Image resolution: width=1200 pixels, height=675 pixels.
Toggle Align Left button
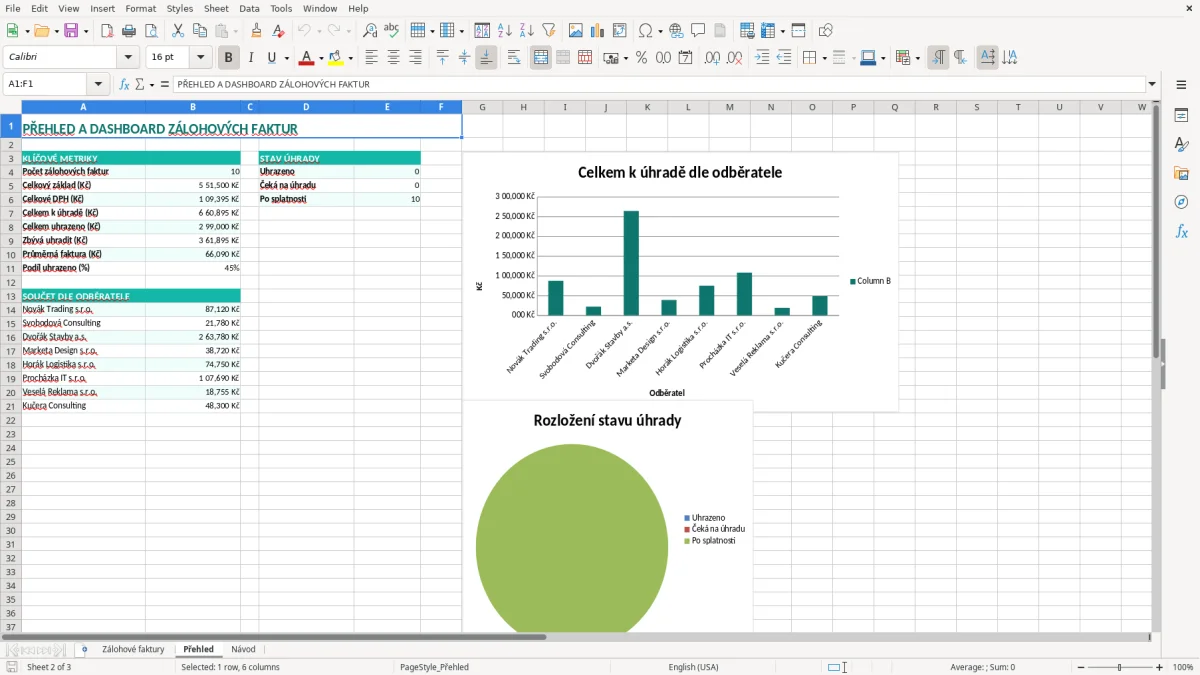click(x=371, y=58)
